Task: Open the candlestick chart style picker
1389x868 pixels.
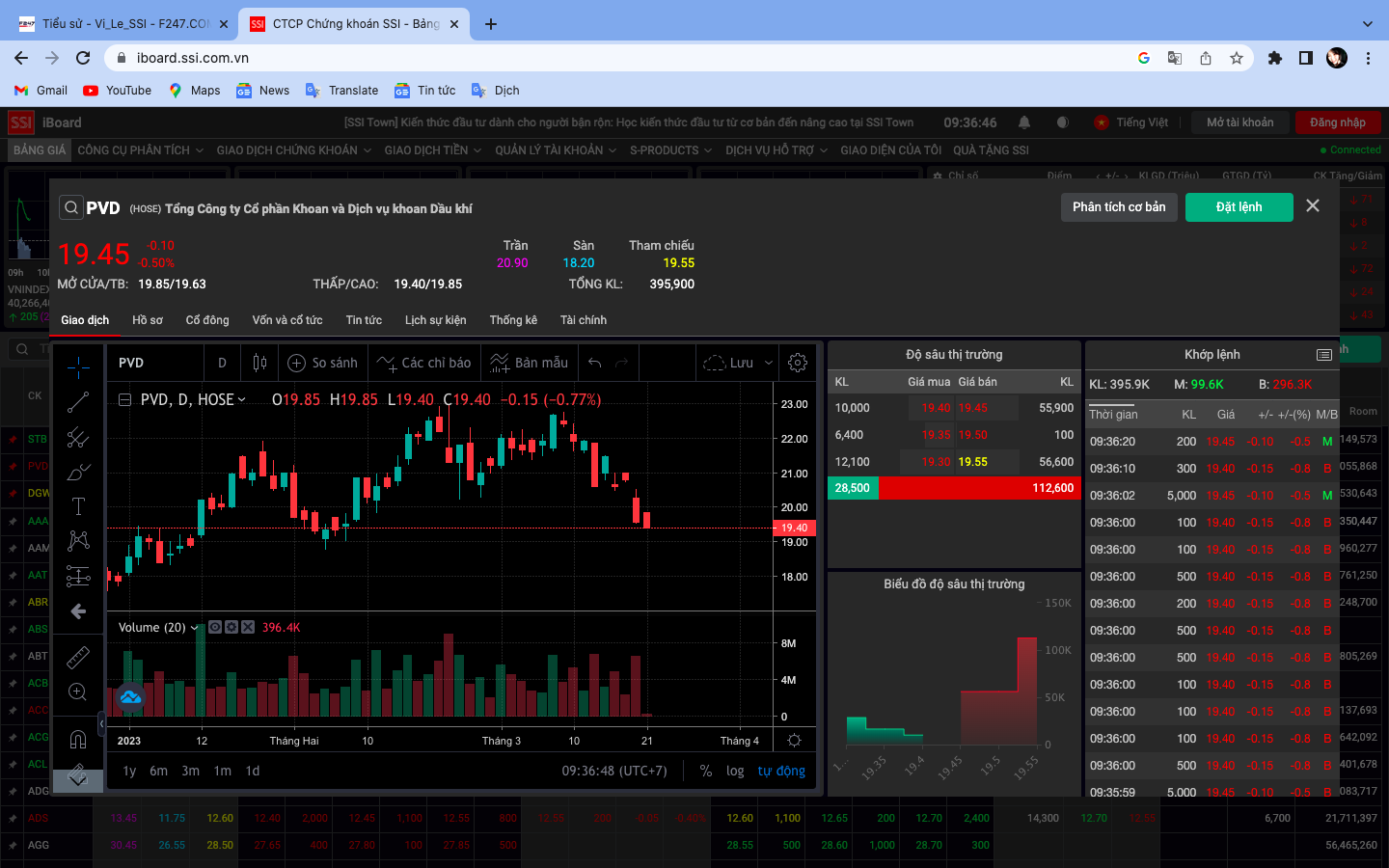Action: click(259, 363)
